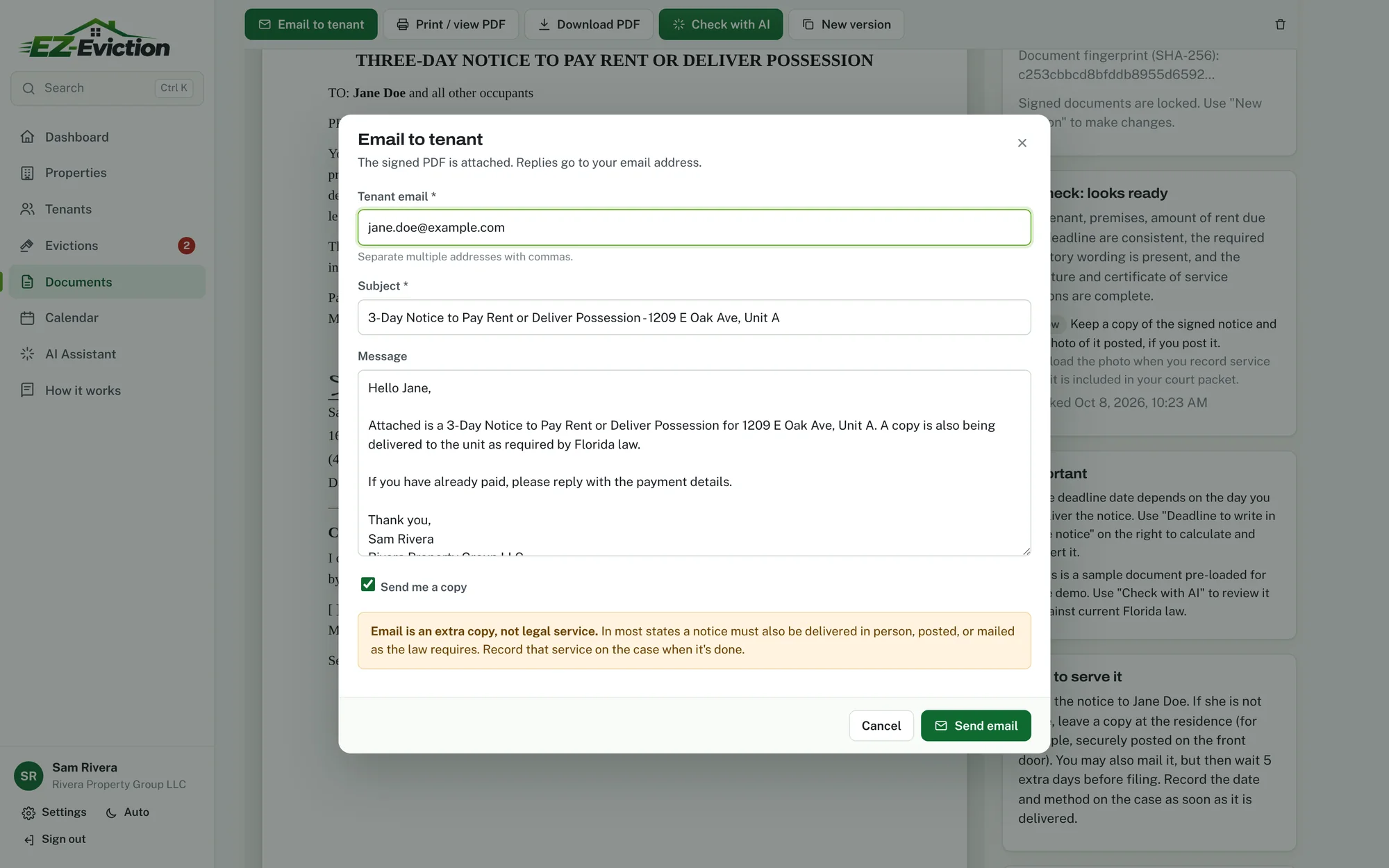Click Print / view PDF button
Viewport: 1389px width, 868px height.
point(451,24)
